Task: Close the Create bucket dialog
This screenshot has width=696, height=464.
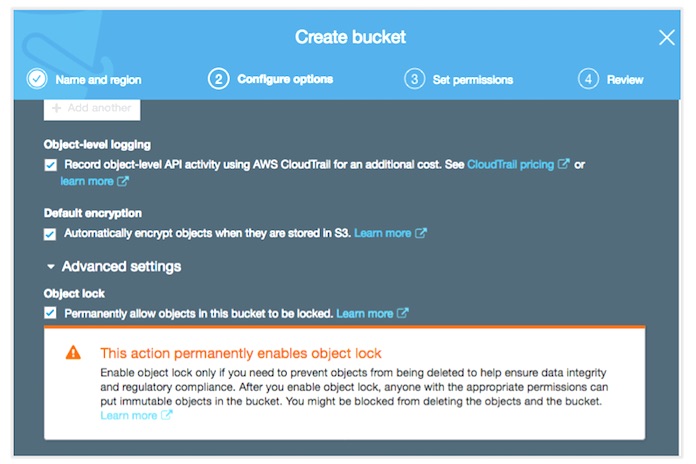Action: [x=666, y=38]
